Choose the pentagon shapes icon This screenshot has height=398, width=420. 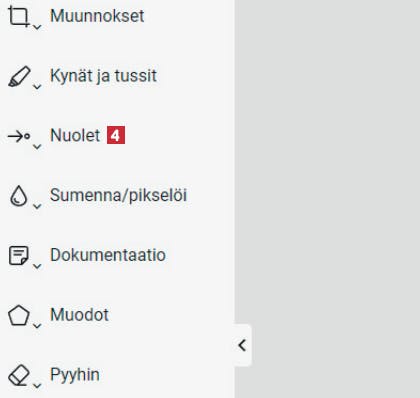click(x=19, y=315)
